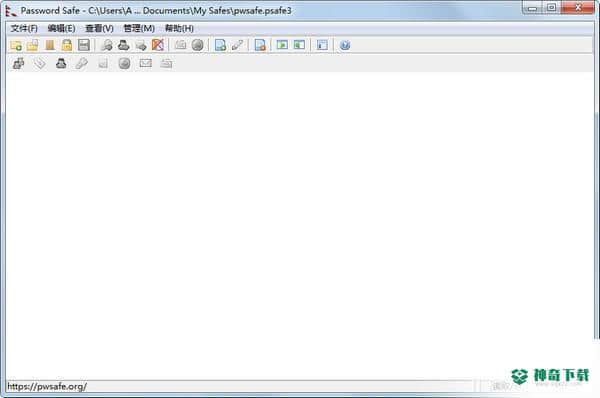Open the 查看(V) menu
Image resolution: width=600 pixels, height=398 pixels.
(x=99, y=28)
